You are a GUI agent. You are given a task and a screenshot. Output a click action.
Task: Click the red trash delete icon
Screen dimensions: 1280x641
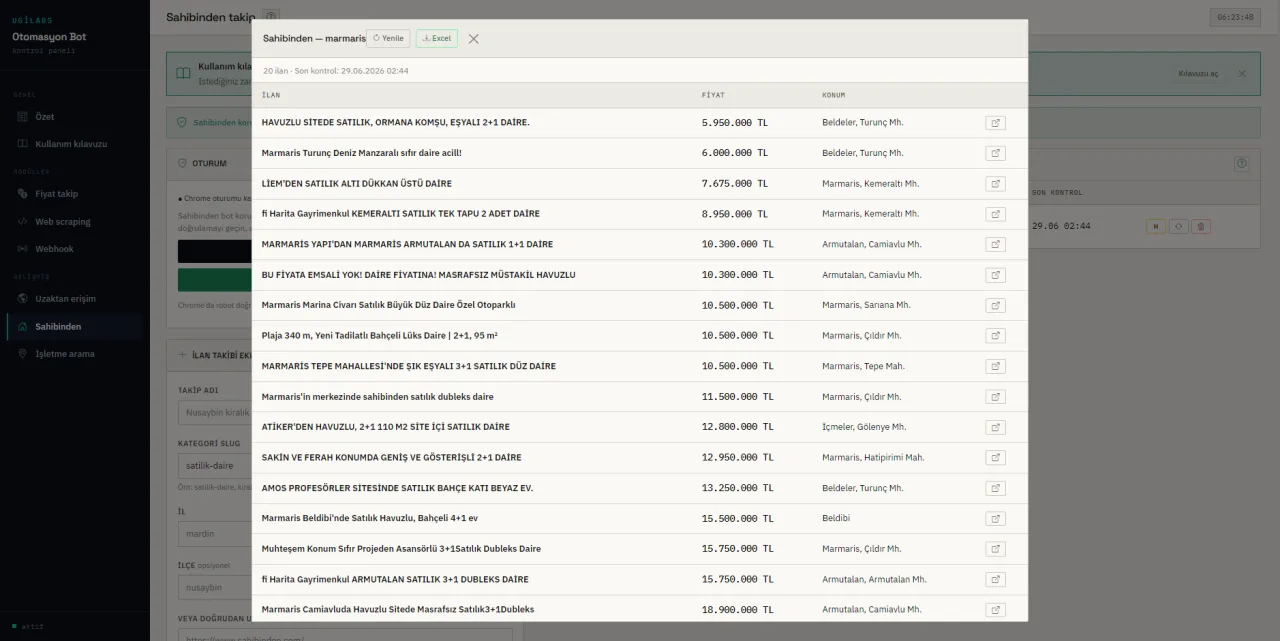[1201, 226]
